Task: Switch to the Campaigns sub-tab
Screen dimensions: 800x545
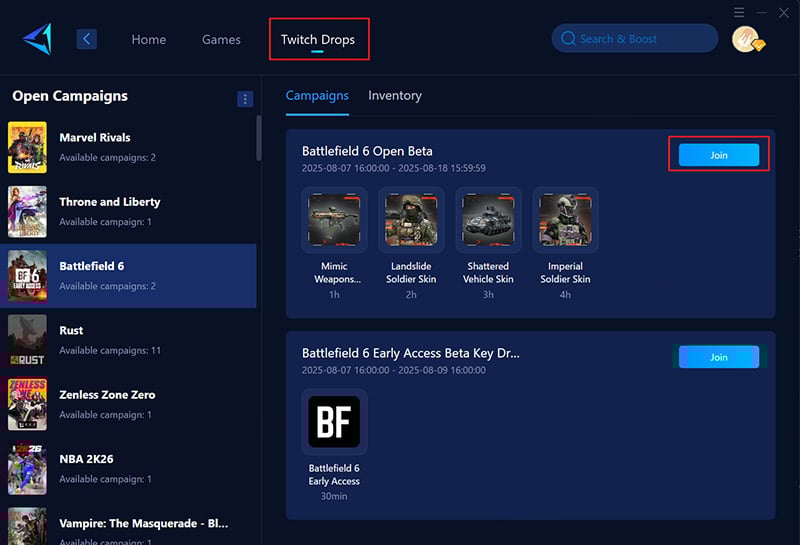Action: click(317, 95)
